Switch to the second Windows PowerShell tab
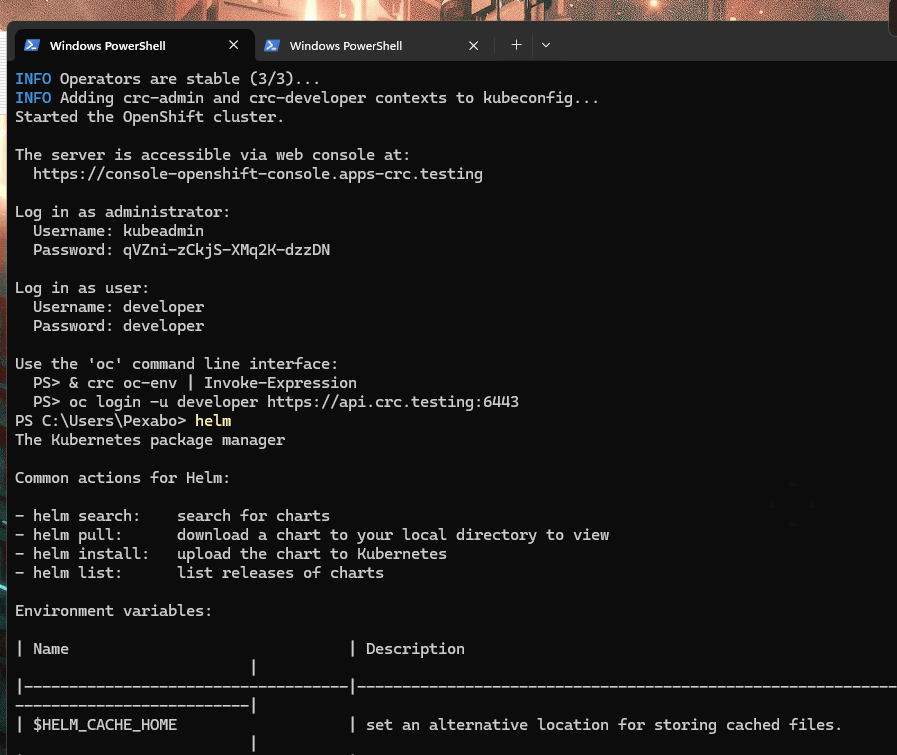The image size is (897, 755). click(x=374, y=45)
